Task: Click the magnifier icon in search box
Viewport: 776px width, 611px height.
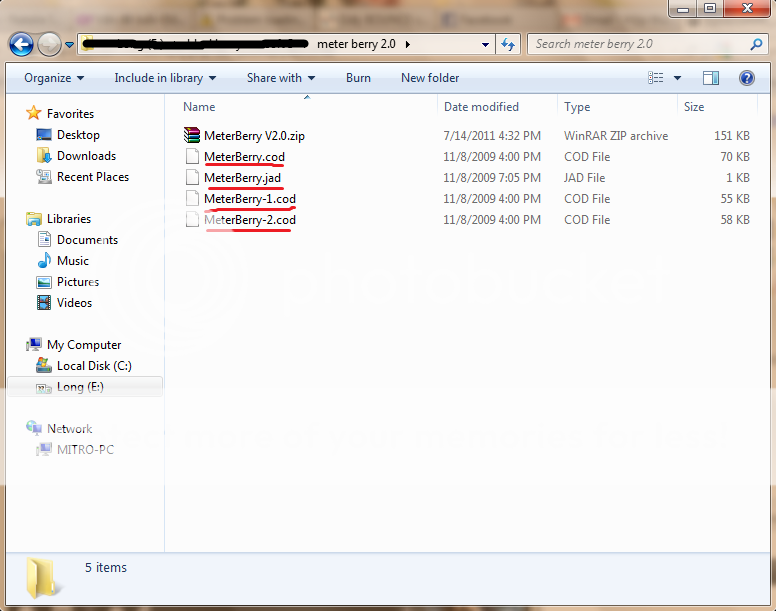Action: click(x=756, y=44)
